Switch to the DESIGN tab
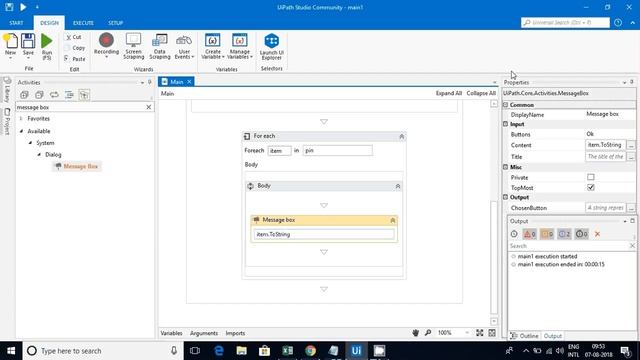The width and height of the screenshot is (640, 360). click(49, 23)
